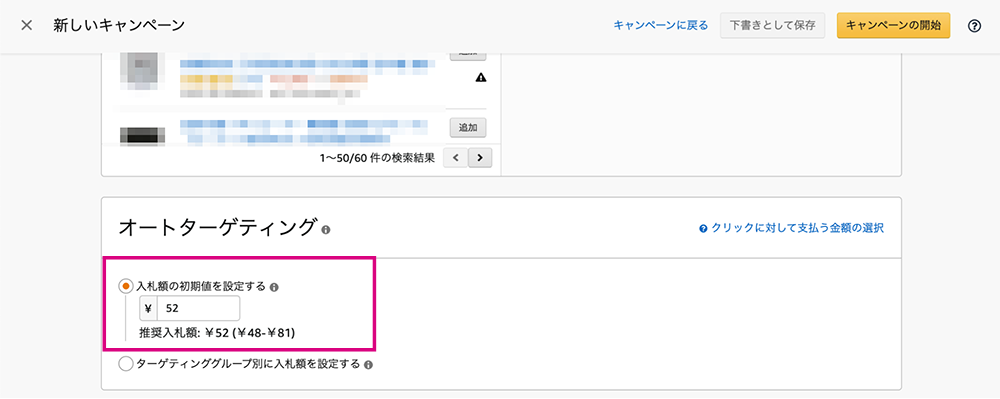1000x399 pixels.
Task: Select ターゲティンググループ別に入札額を設定する radio button
Action: [x=126, y=365]
